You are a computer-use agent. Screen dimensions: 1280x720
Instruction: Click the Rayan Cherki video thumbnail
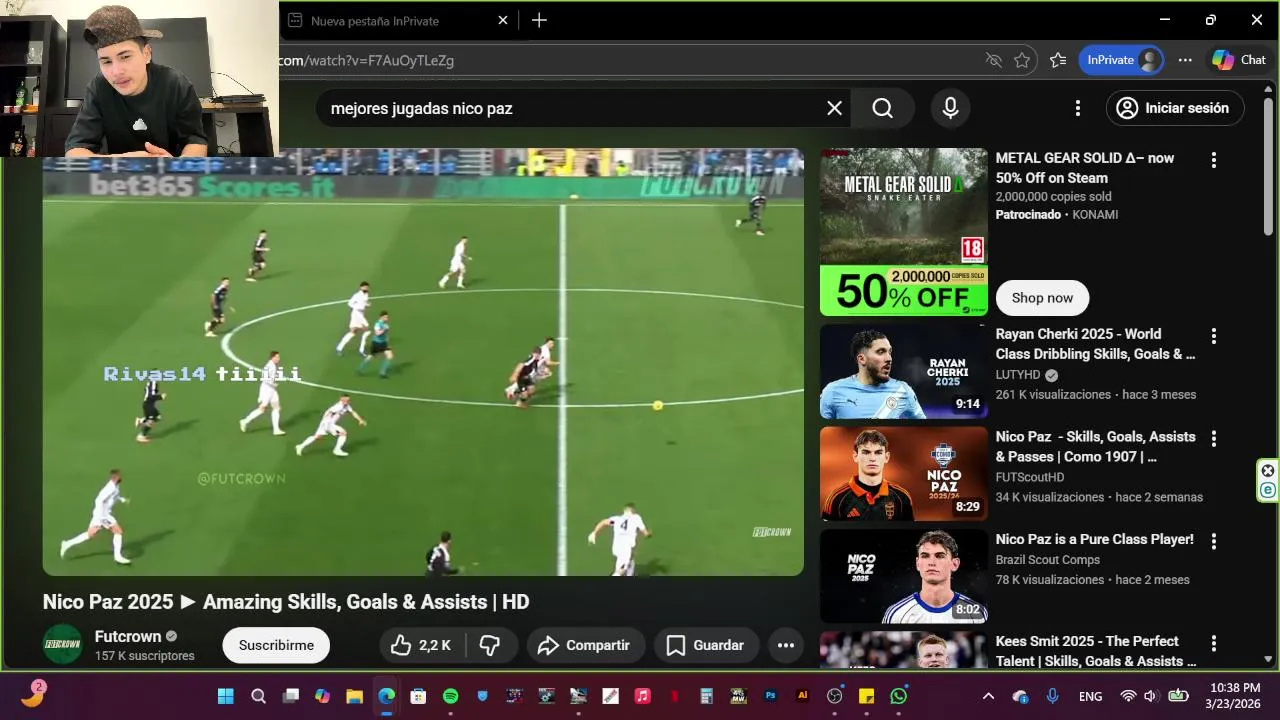(x=904, y=371)
